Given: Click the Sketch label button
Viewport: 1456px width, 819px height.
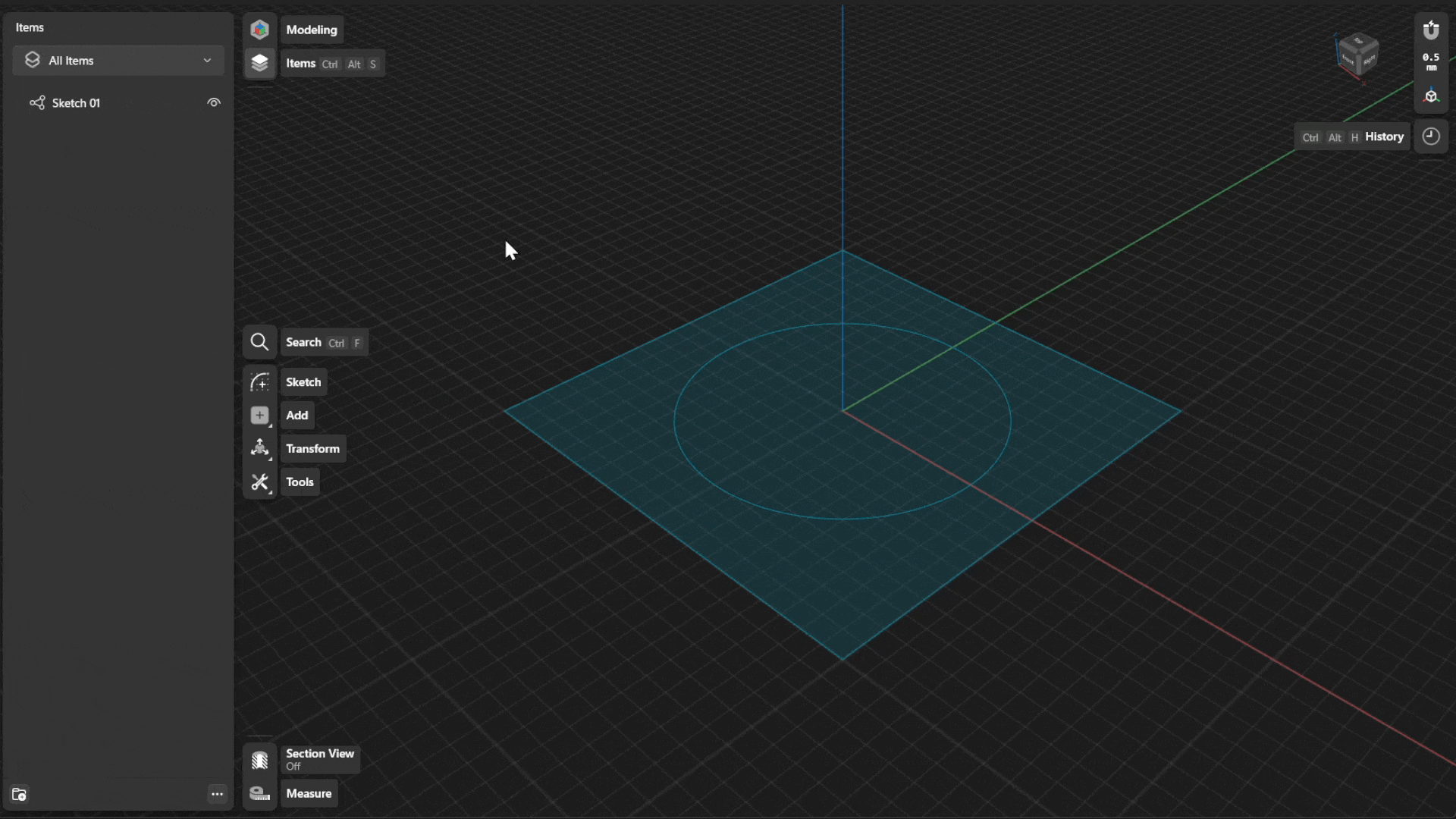Looking at the screenshot, I should 303,382.
